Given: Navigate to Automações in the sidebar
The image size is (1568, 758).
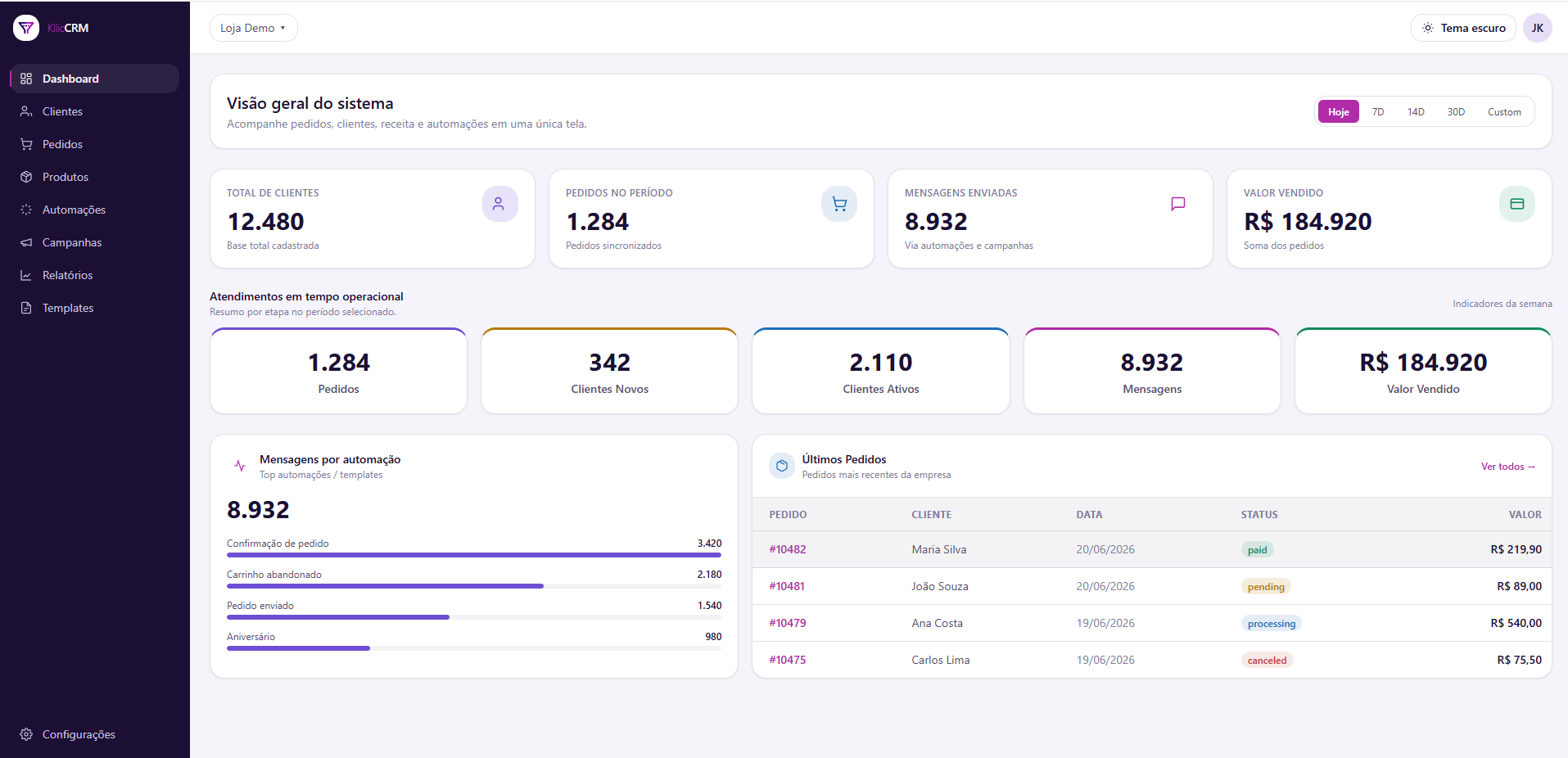Looking at the screenshot, I should (94, 210).
